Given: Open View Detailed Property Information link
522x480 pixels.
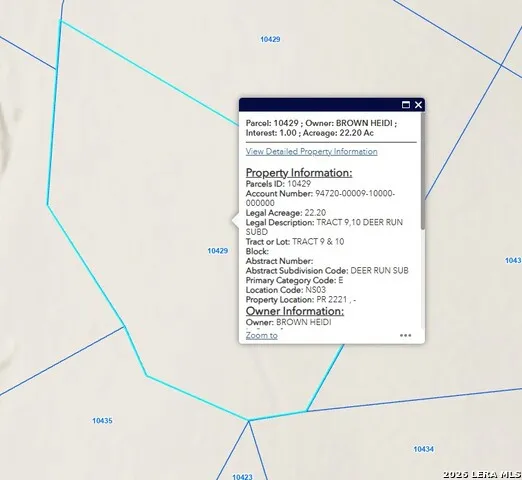Looking at the screenshot, I should 311,152.
